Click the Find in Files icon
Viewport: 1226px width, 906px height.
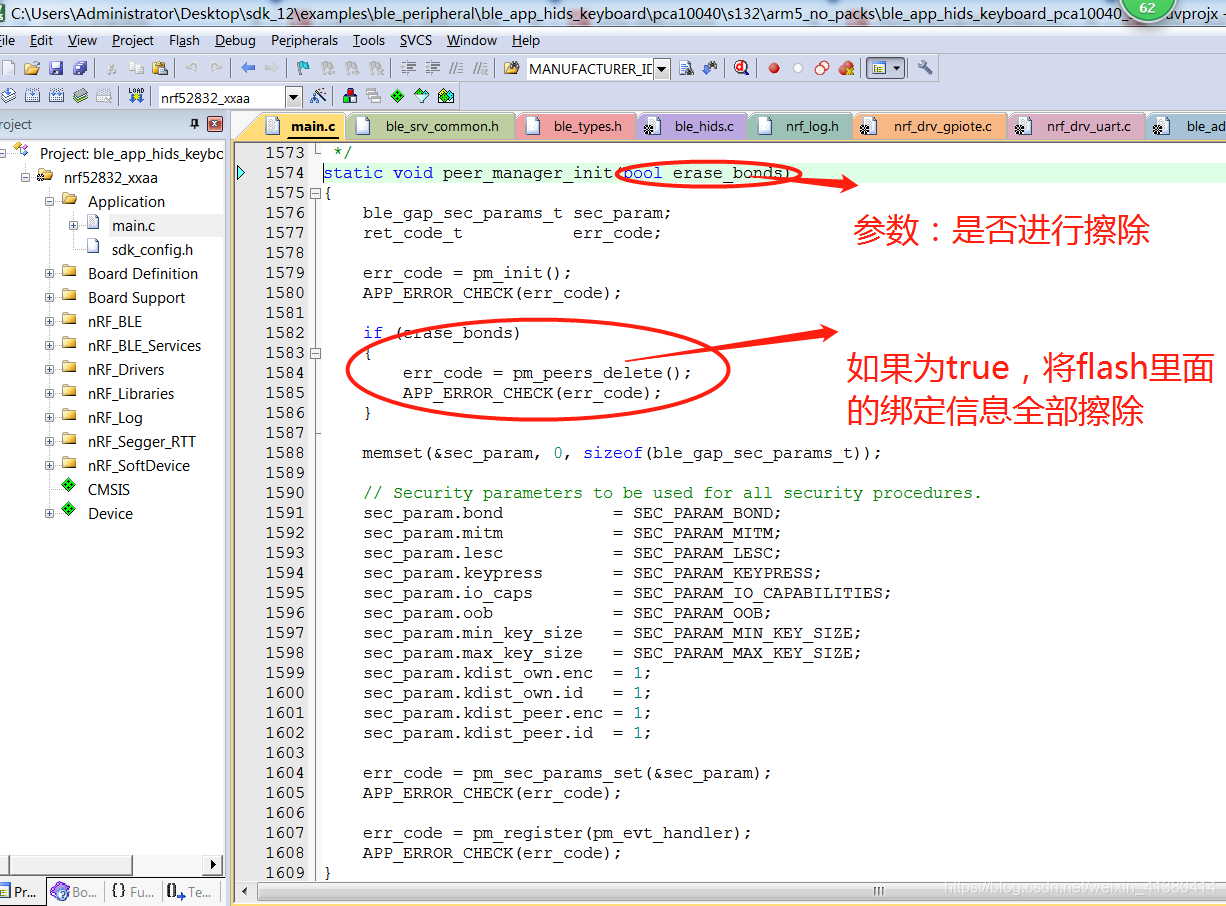click(x=512, y=68)
